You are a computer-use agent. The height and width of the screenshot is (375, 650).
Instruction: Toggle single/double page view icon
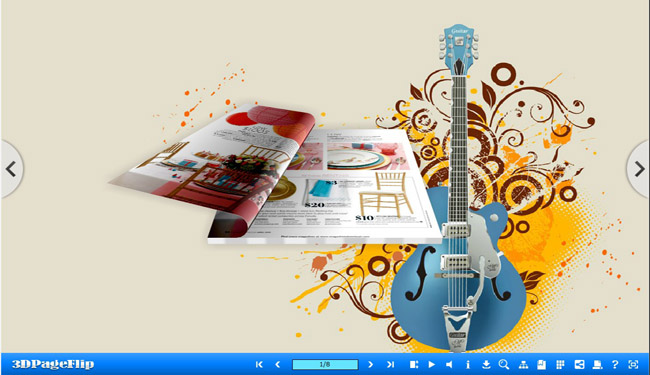[x=414, y=364]
